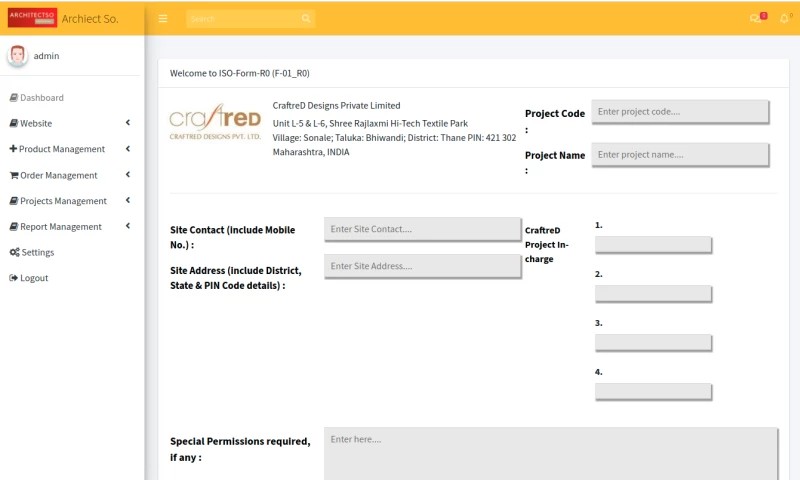Image resolution: width=800 pixels, height=480 pixels.
Task: Click the Architectso logo in header
Action: click(x=32, y=18)
